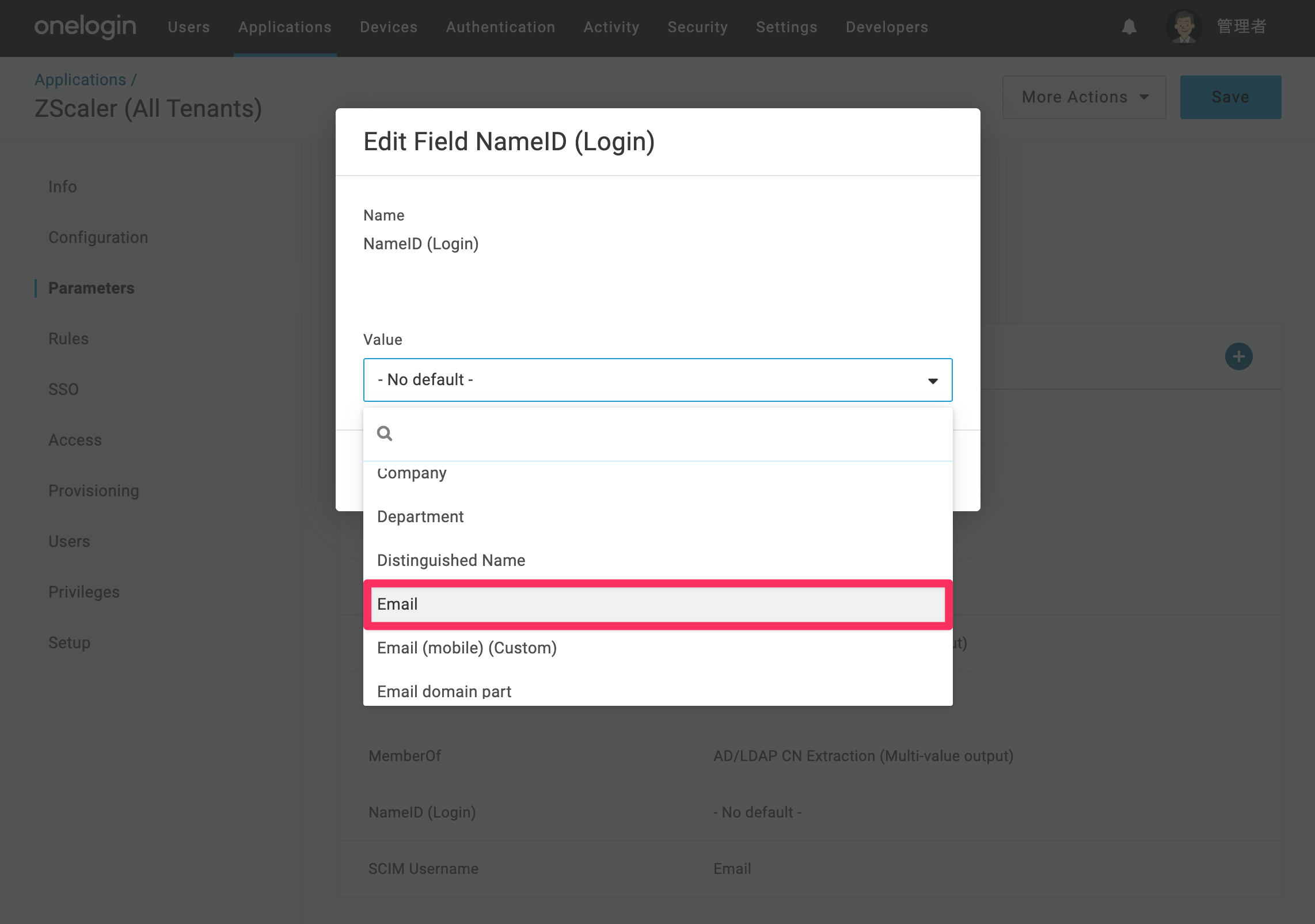The image size is (1315, 924).
Task: Open the Provisioning sidebar tab
Action: tap(94, 490)
